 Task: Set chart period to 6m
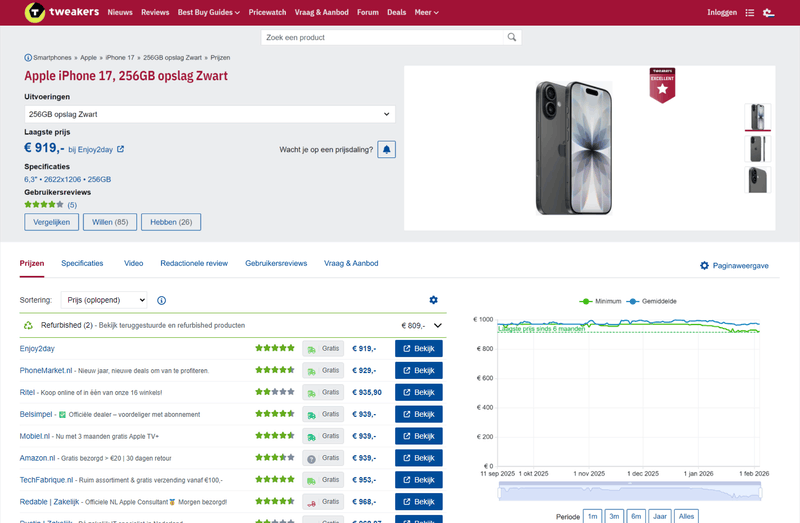[636, 516]
